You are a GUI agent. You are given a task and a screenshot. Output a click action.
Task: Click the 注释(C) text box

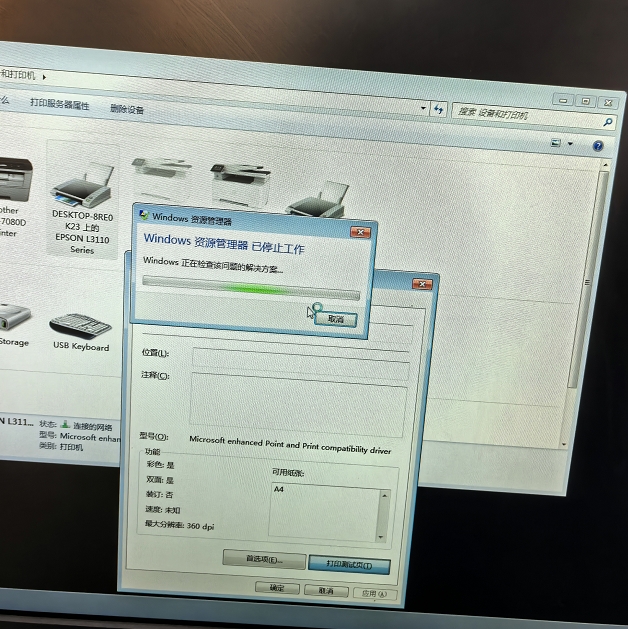point(297,404)
